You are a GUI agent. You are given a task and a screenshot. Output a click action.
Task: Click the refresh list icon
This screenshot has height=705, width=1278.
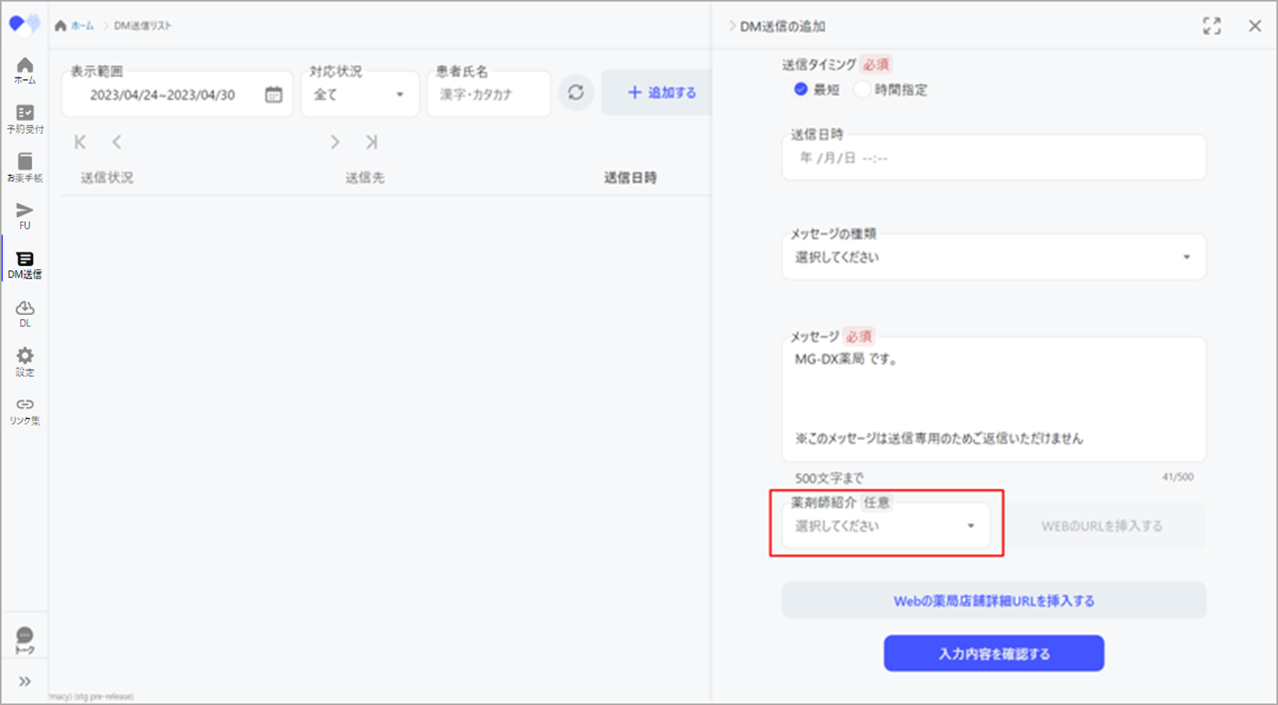(575, 93)
